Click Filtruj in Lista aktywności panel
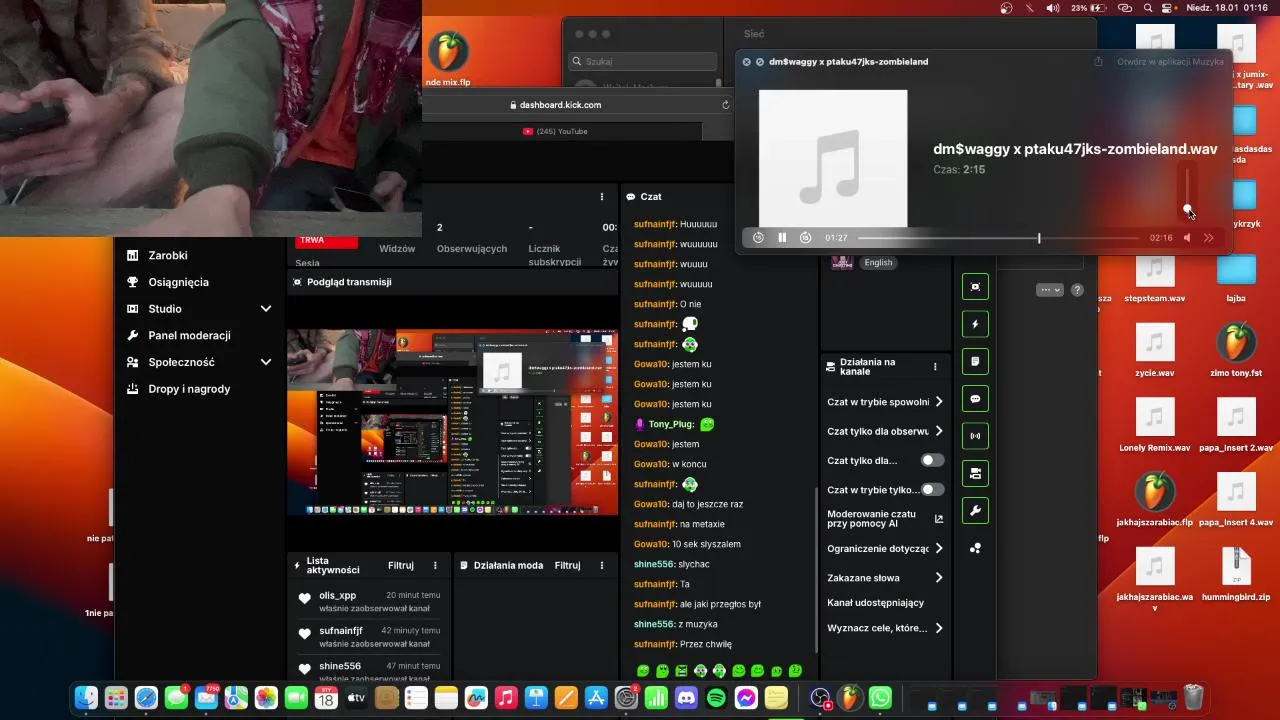The width and height of the screenshot is (1280, 720). (401, 565)
